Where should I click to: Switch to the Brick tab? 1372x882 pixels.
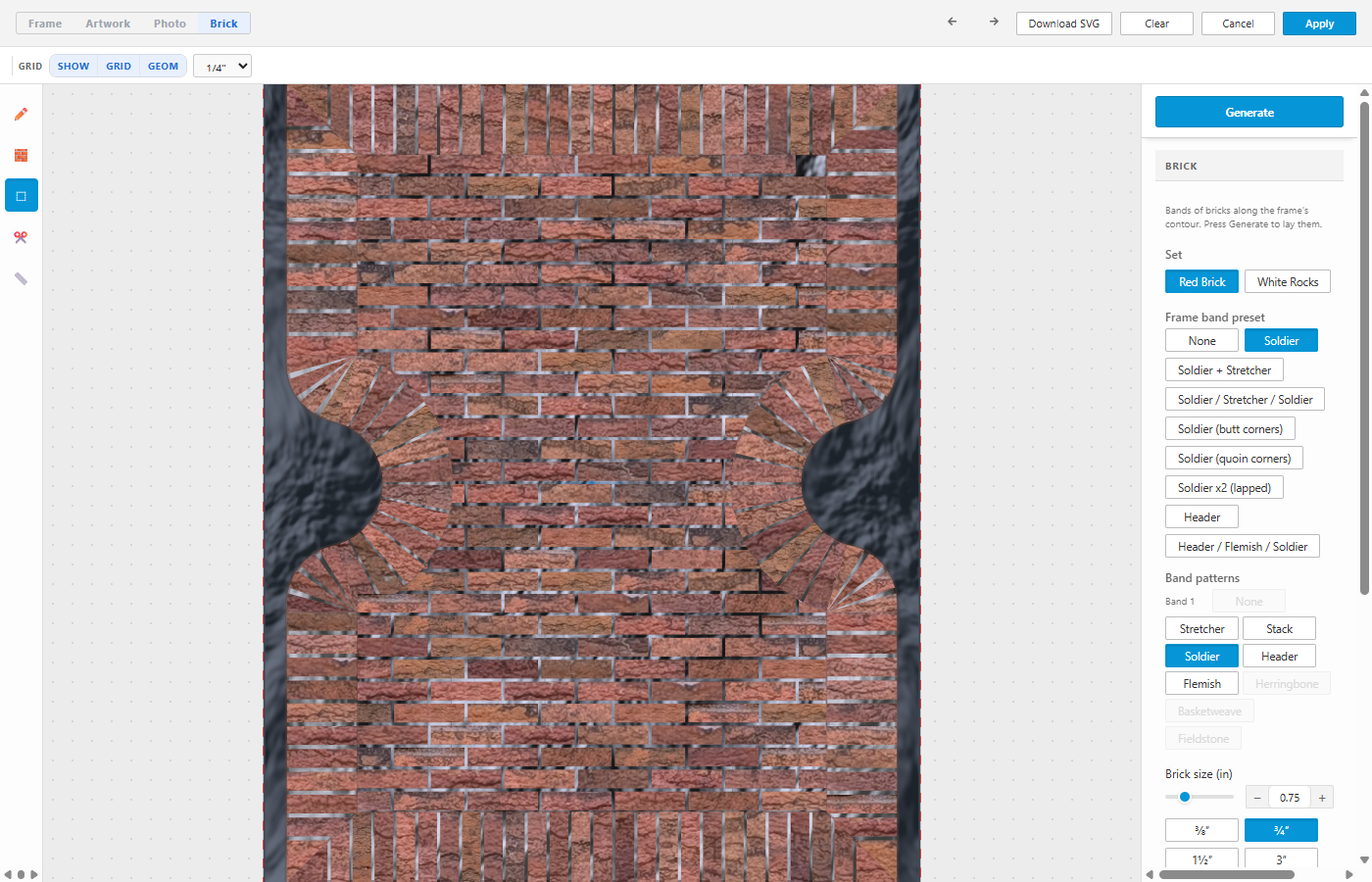click(x=223, y=24)
